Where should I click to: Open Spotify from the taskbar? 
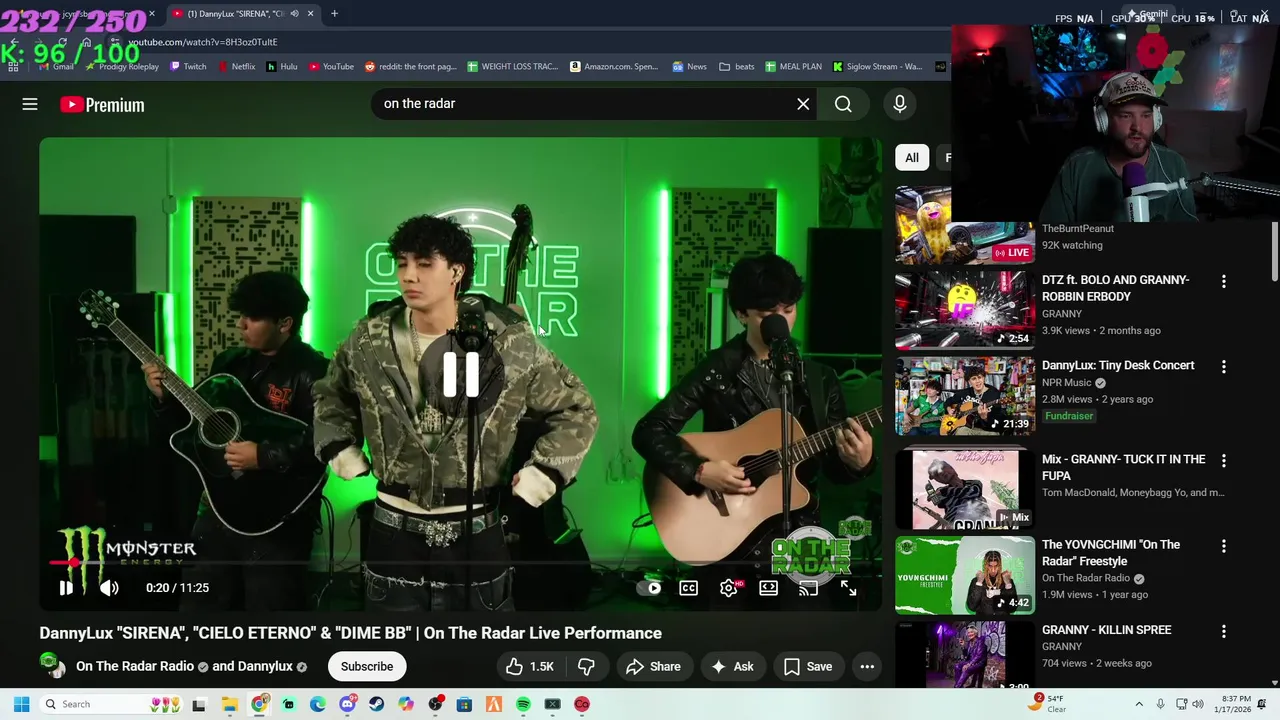tap(523, 705)
